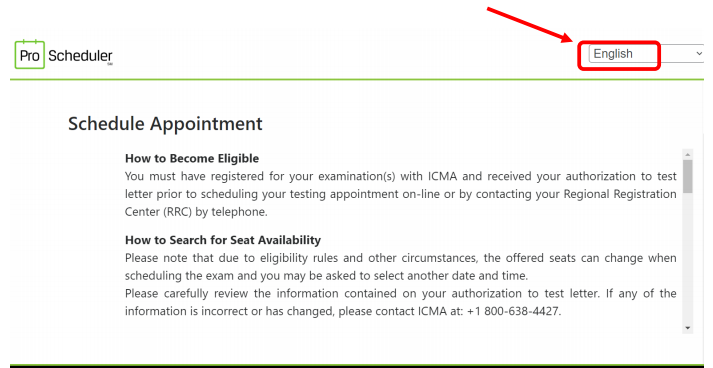Viewport: 713px width, 368px height.
Task: Click the scrollbar down arrow in instructions panel
Action: (x=687, y=328)
